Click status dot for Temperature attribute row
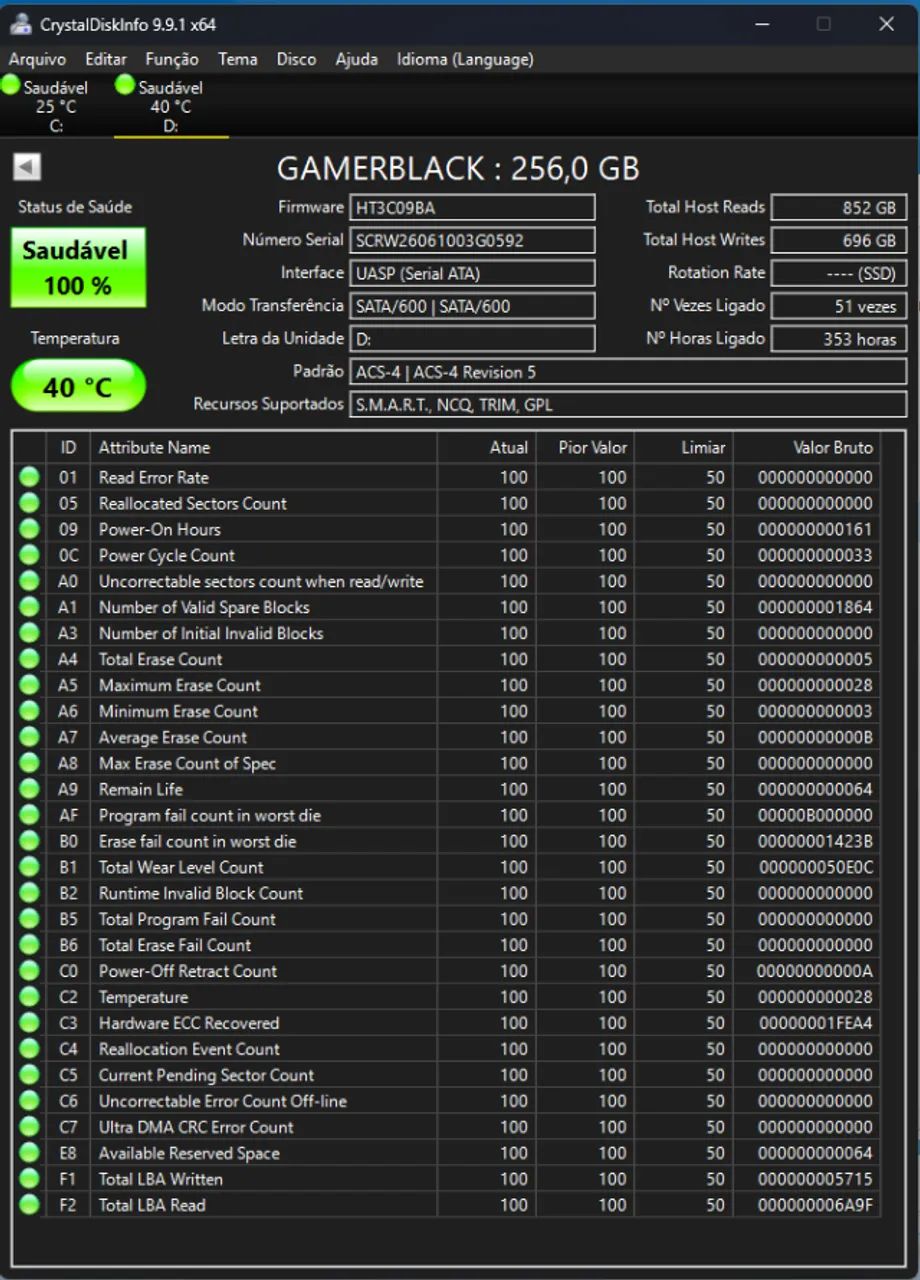 (x=29, y=997)
